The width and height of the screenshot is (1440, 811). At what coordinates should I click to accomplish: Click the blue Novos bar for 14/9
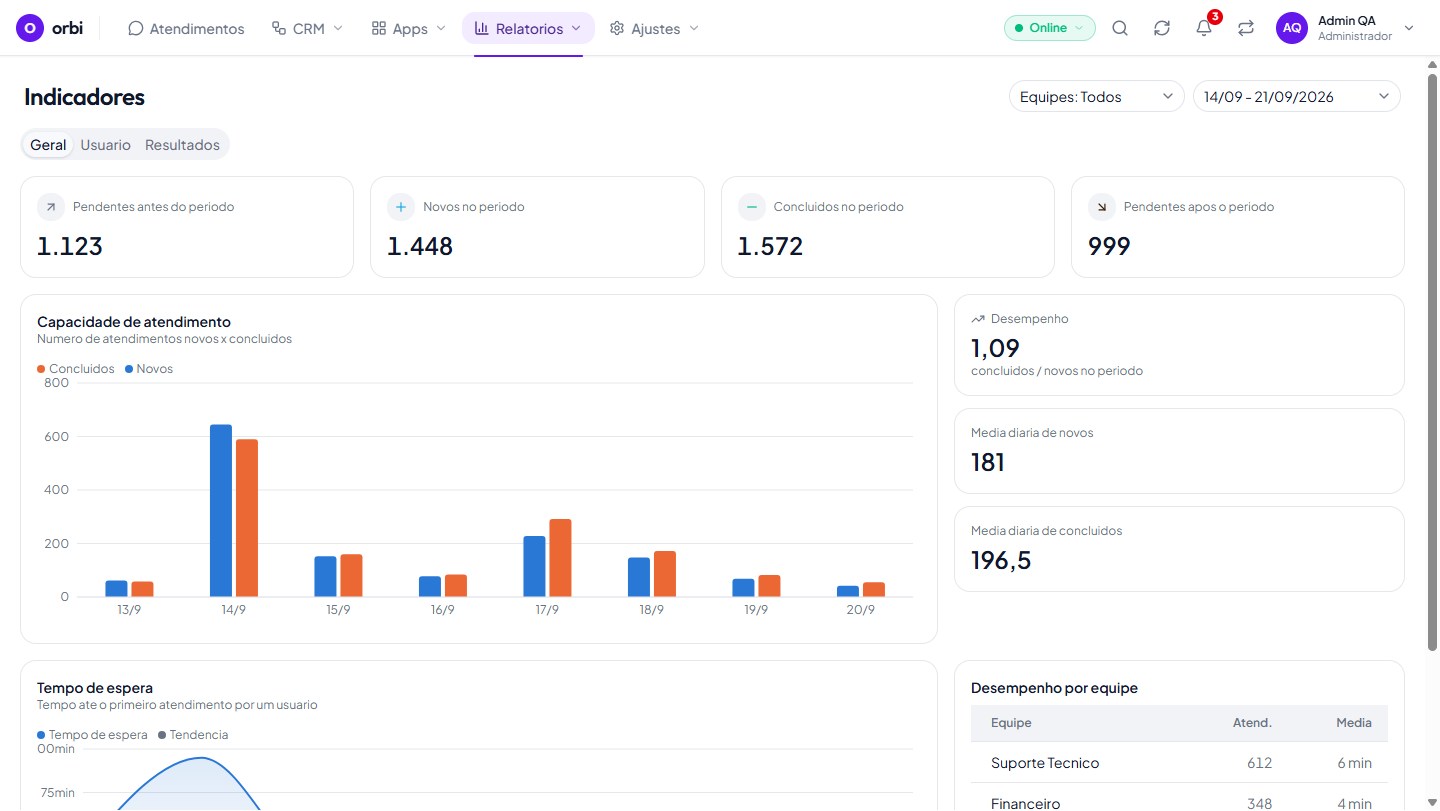point(221,511)
